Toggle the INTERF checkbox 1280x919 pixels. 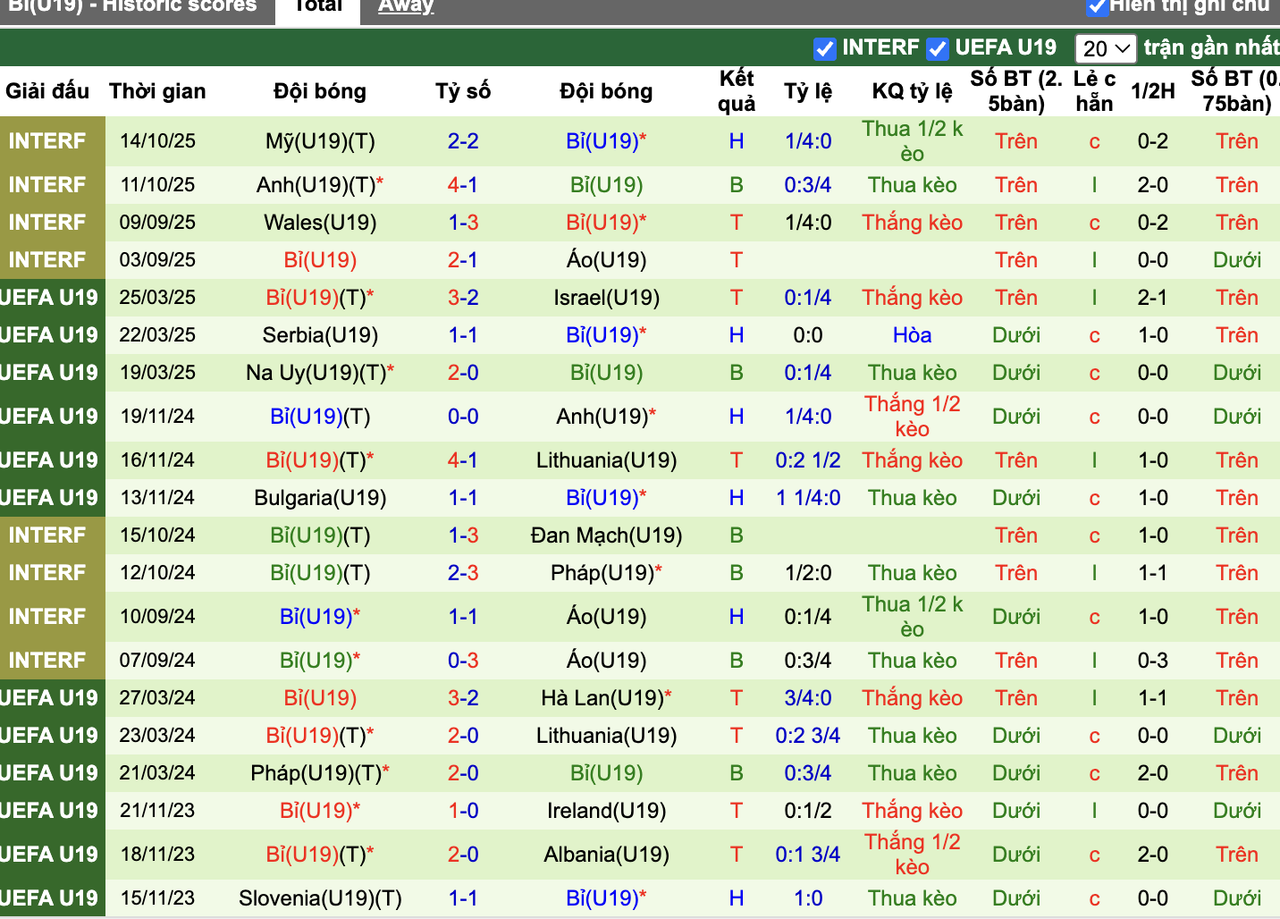[x=825, y=48]
